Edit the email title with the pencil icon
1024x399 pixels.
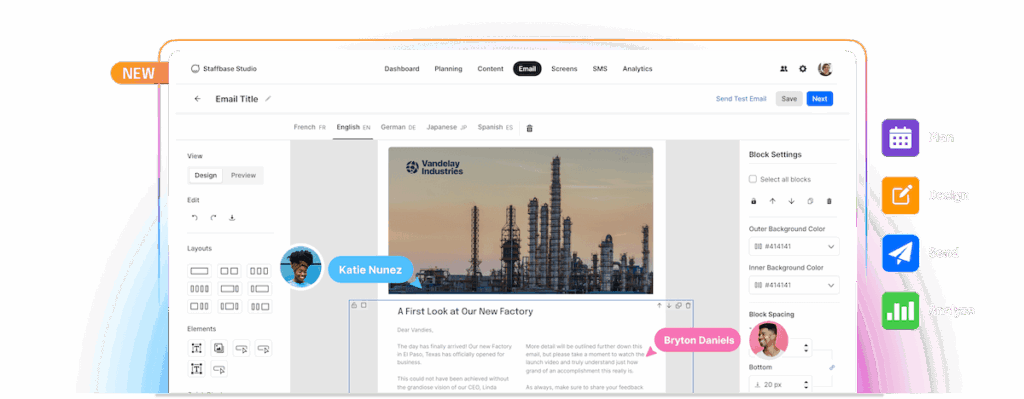pos(268,99)
